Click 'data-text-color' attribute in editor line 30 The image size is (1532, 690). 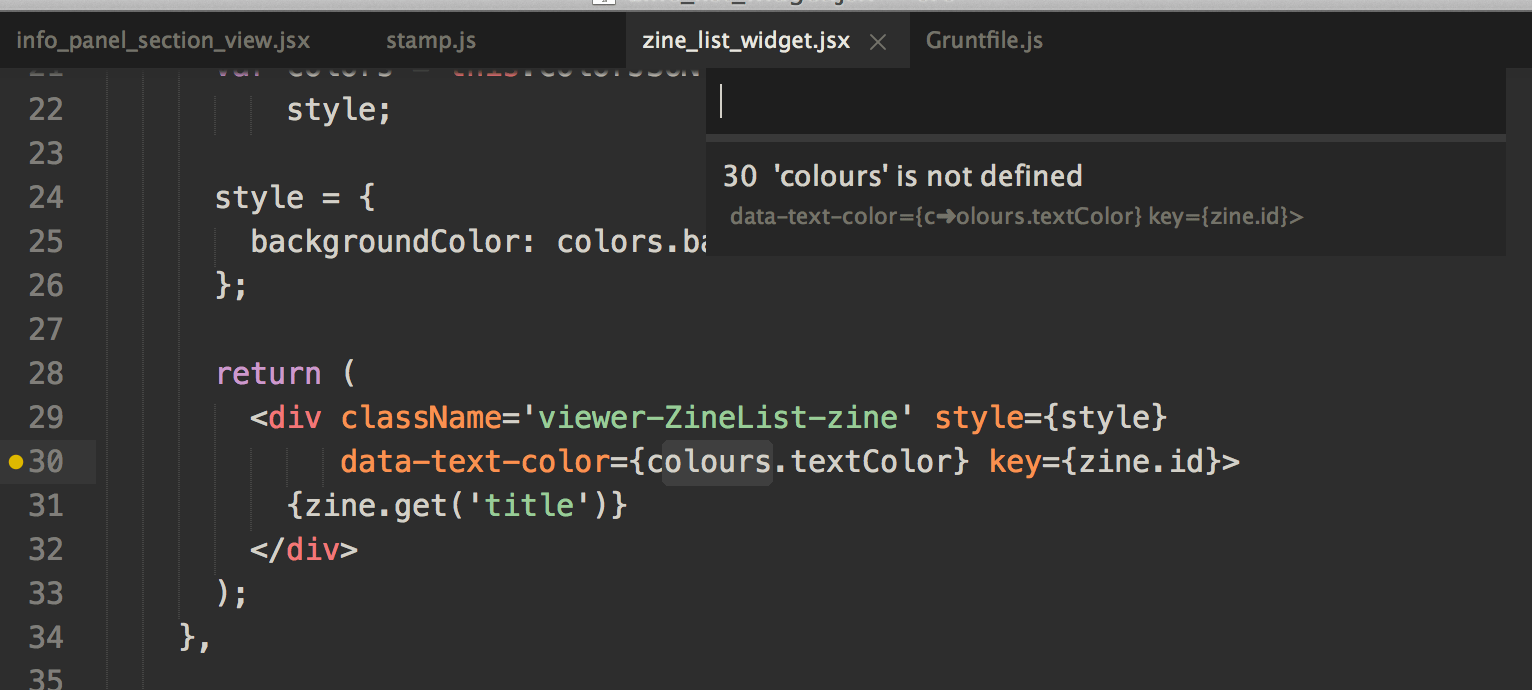pyautogui.click(x=475, y=462)
